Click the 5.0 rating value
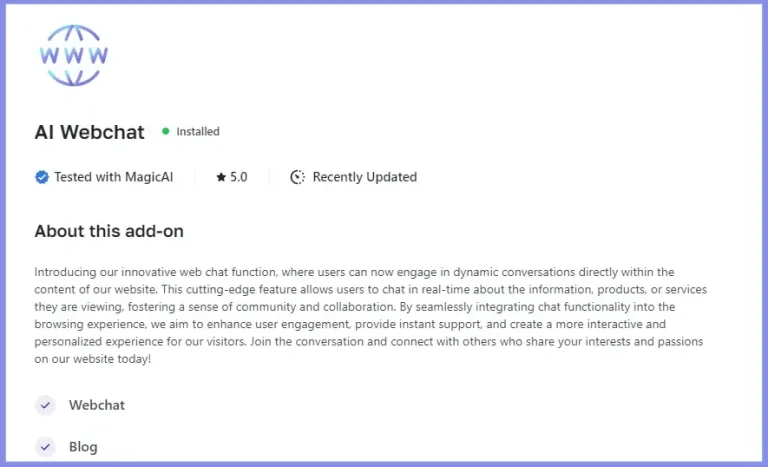This screenshot has height=467, width=768. 239,177
